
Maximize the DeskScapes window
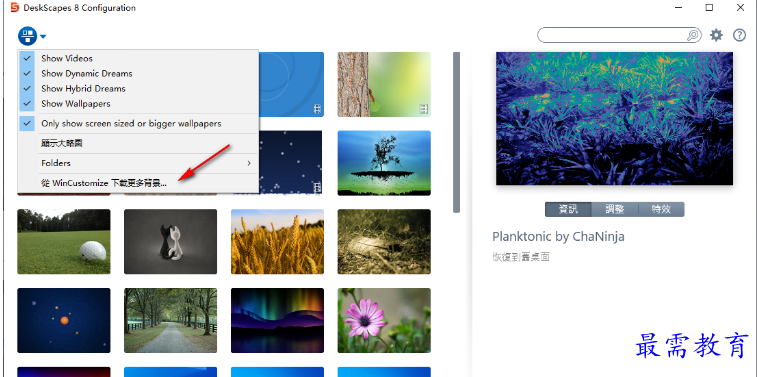[x=709, y=7]
